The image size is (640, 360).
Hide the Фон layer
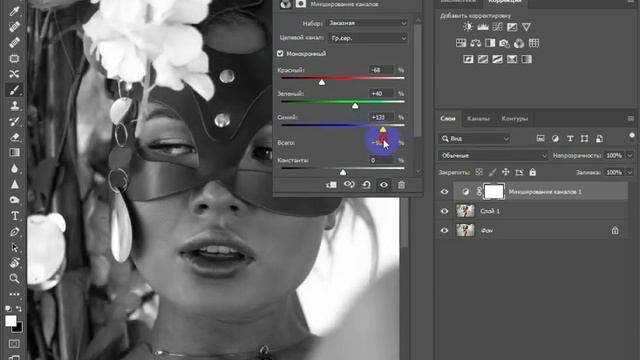coord(444,230)
